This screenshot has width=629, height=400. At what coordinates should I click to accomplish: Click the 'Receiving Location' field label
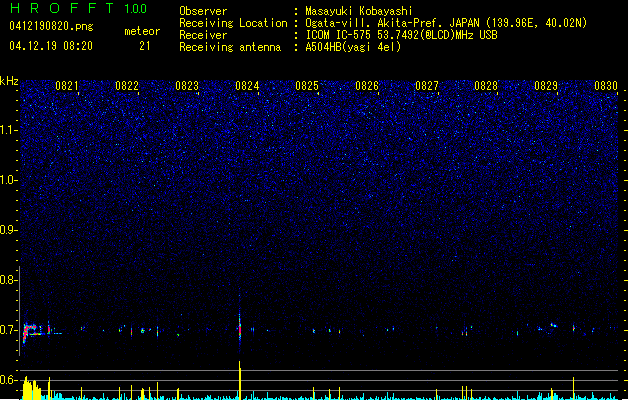[x=233, y=23]
